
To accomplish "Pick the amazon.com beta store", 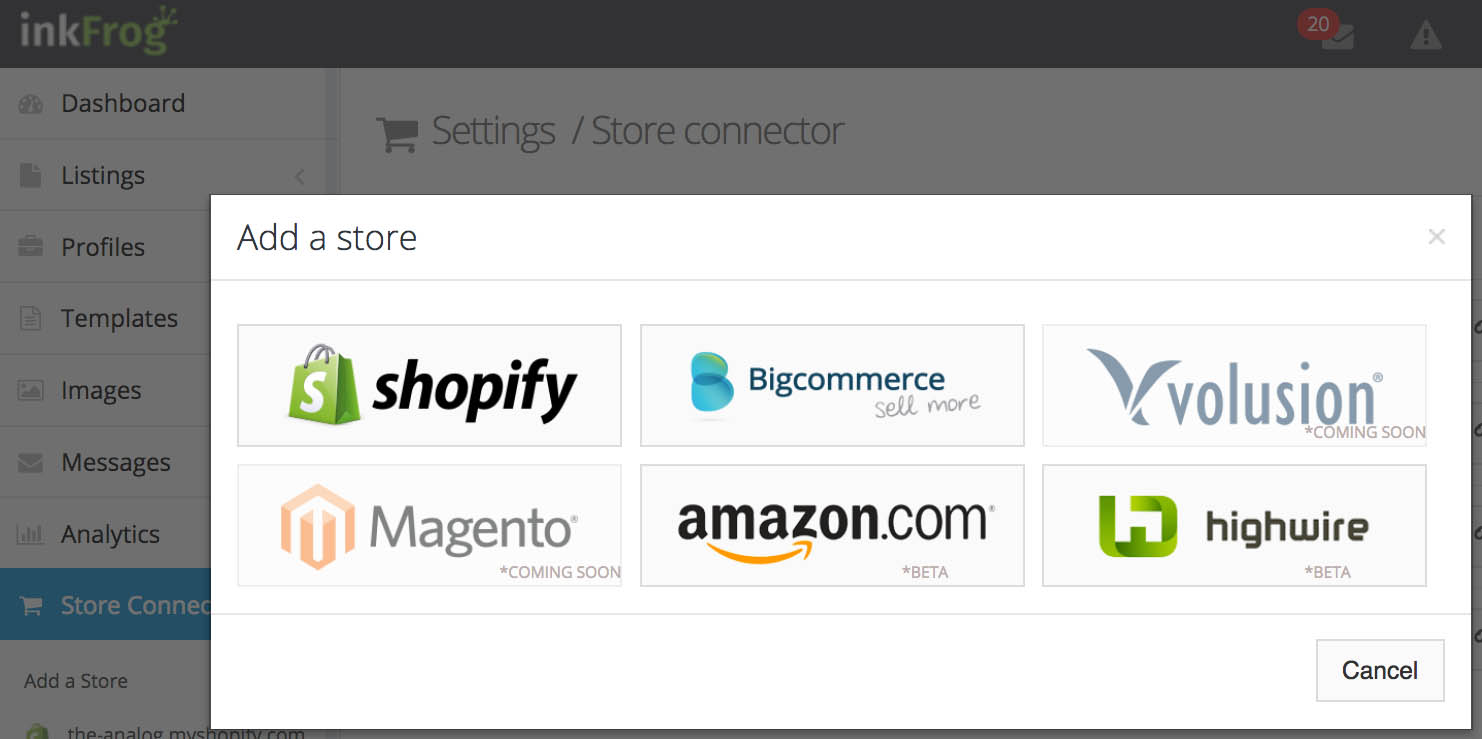I will pyautogui.click(x=832, y=525).
